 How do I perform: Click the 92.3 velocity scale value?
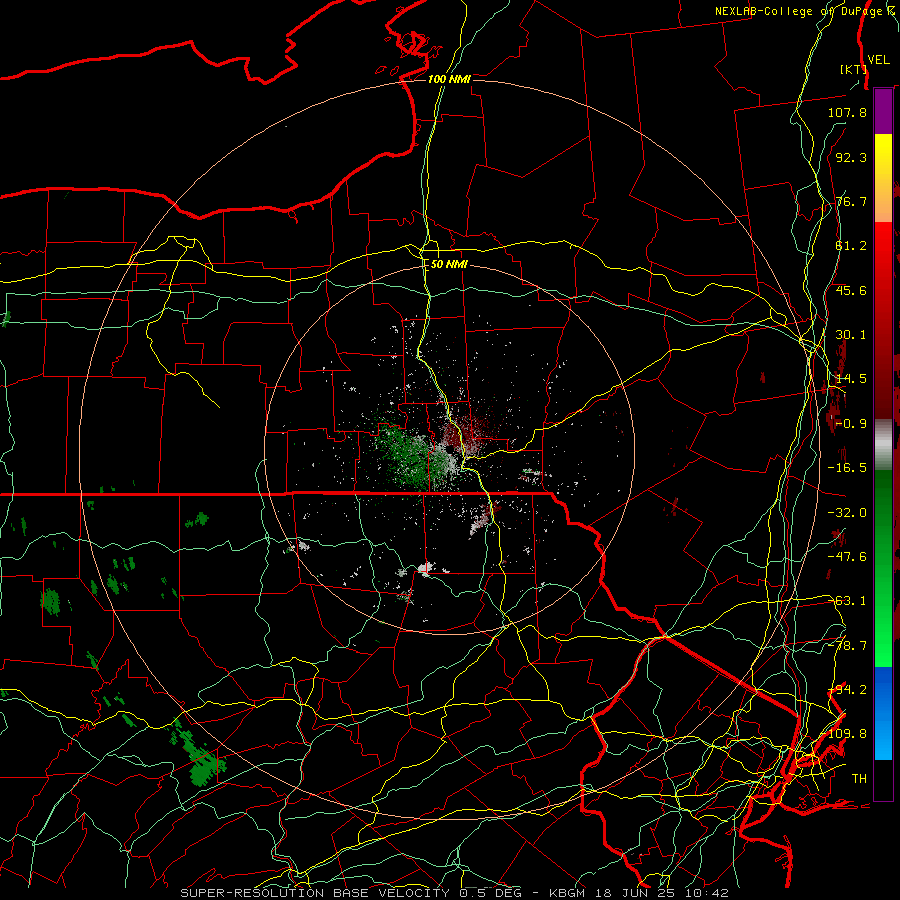coord(851,157)
